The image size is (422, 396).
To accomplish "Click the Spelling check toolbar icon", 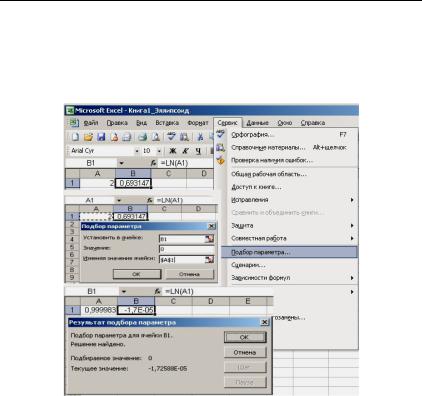I will (171, 137).
